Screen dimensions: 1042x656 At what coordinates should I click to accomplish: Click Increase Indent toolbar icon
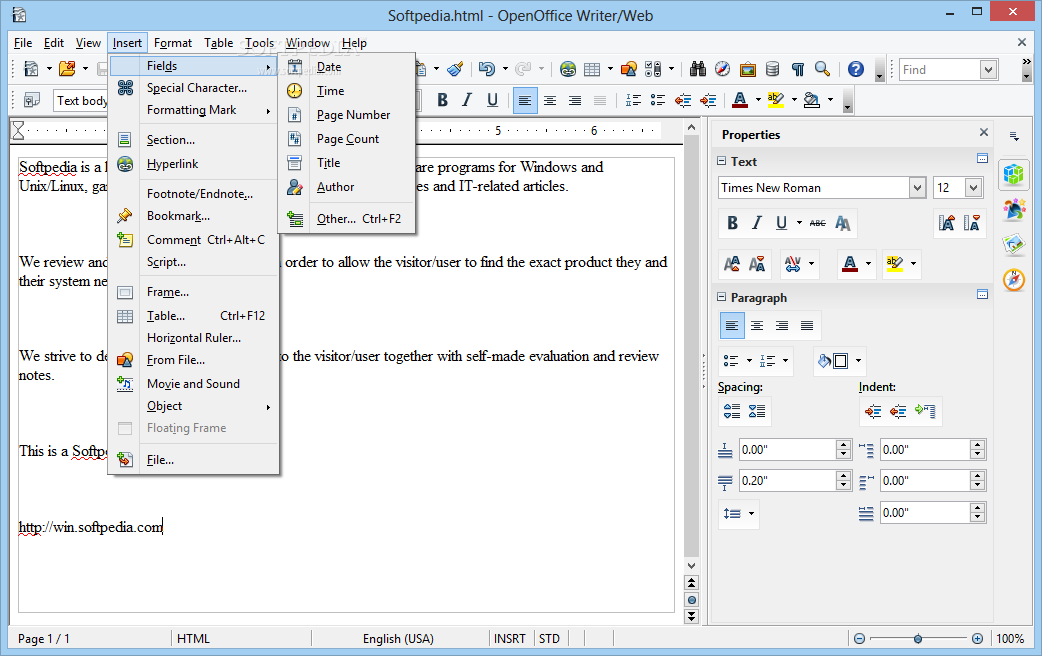pyautogui.click(x=708, y=100)
